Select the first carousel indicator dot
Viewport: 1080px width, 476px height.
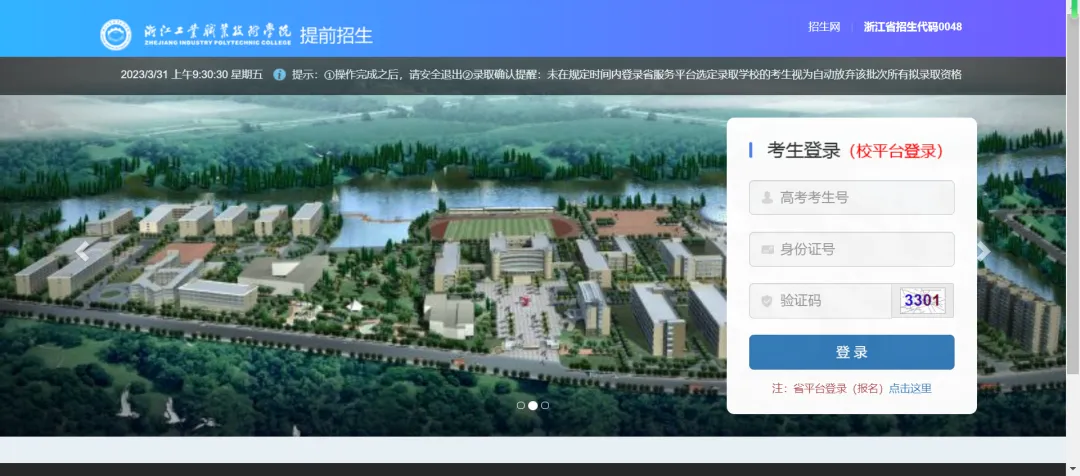tap(521, 405)
